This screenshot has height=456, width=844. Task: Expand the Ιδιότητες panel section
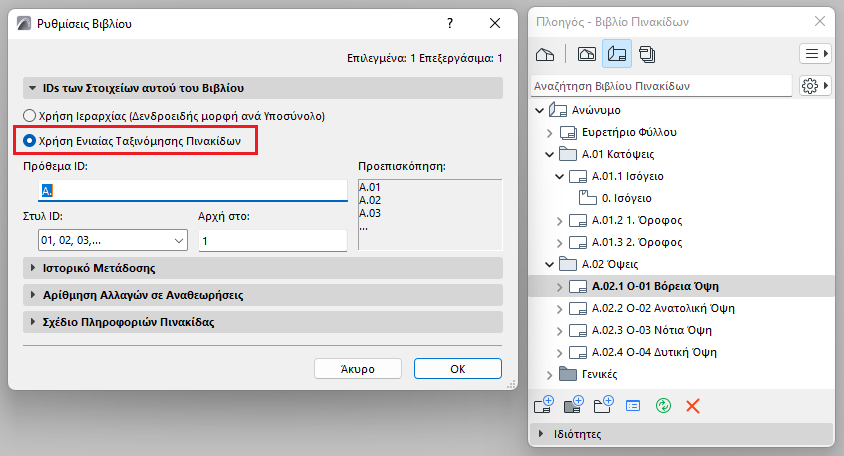[681, 434]
